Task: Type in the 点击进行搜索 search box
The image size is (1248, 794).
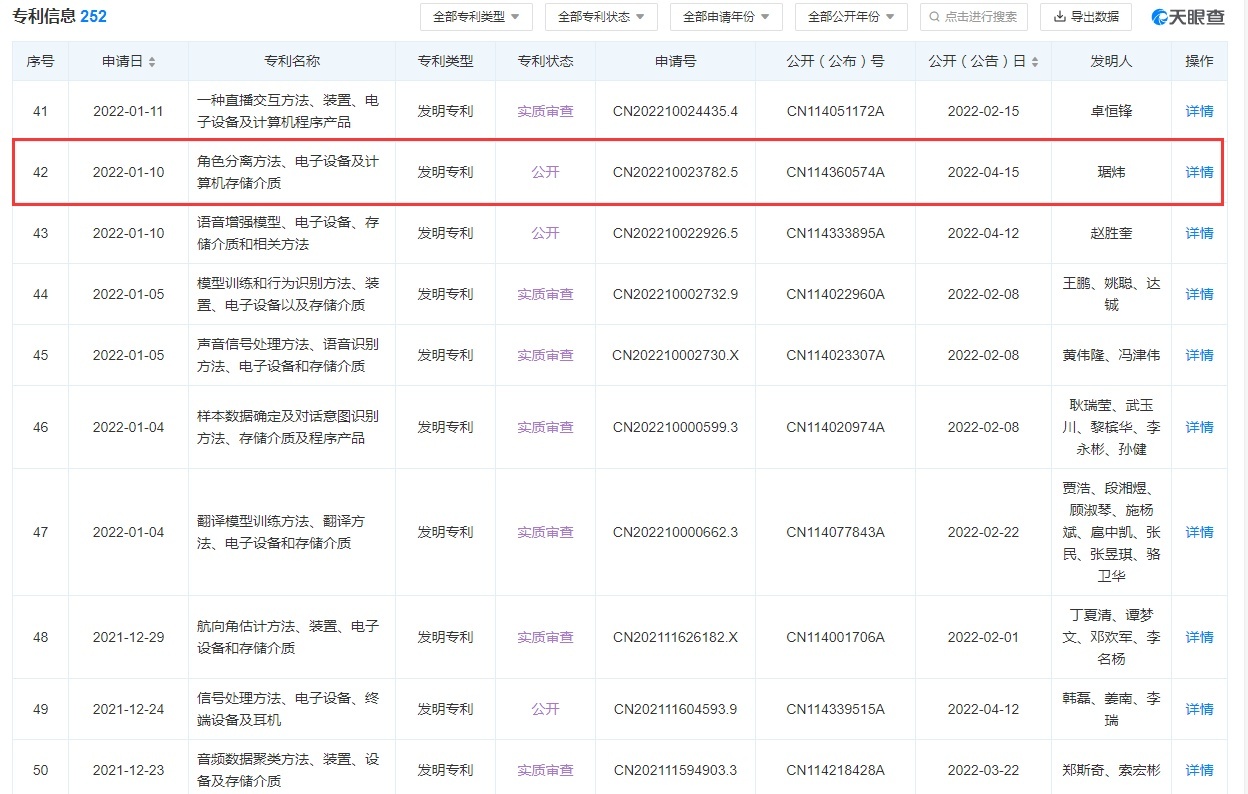Action: [980, 17]
